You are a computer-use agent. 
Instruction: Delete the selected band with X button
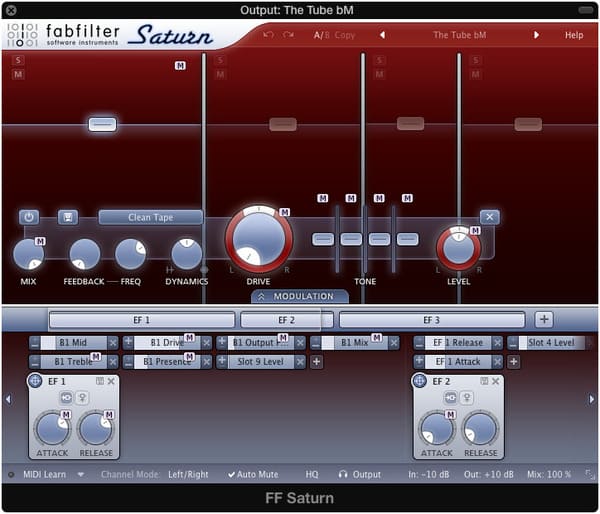coord(488,217)
